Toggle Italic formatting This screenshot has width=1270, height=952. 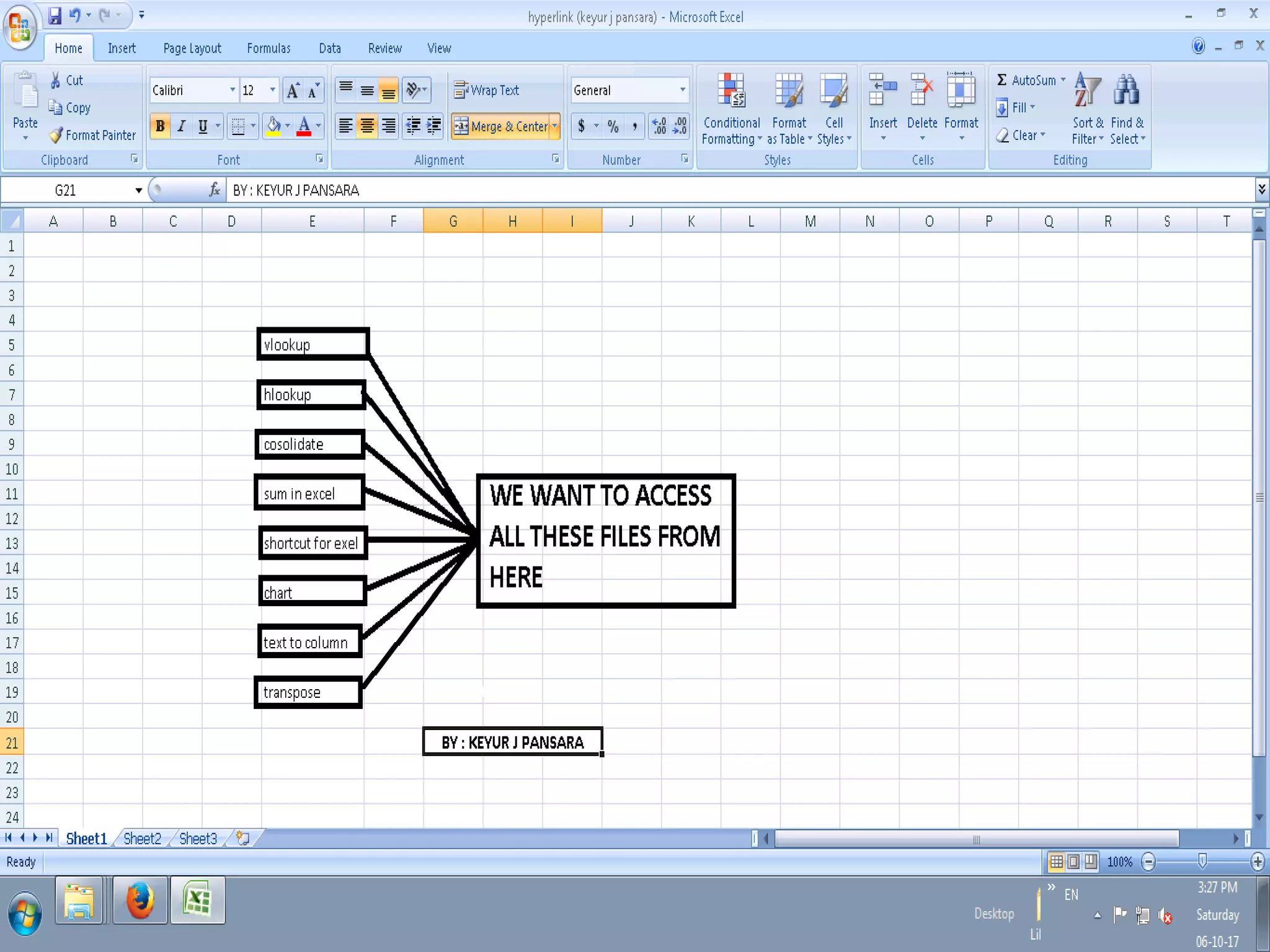181,126
